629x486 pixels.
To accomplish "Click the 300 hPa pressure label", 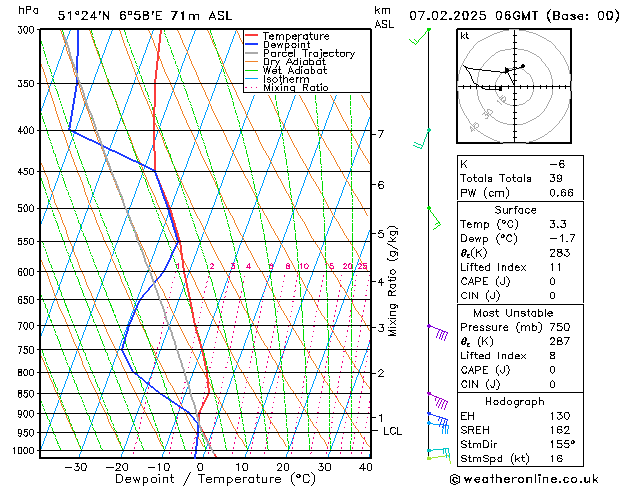I will coord(28,30).
